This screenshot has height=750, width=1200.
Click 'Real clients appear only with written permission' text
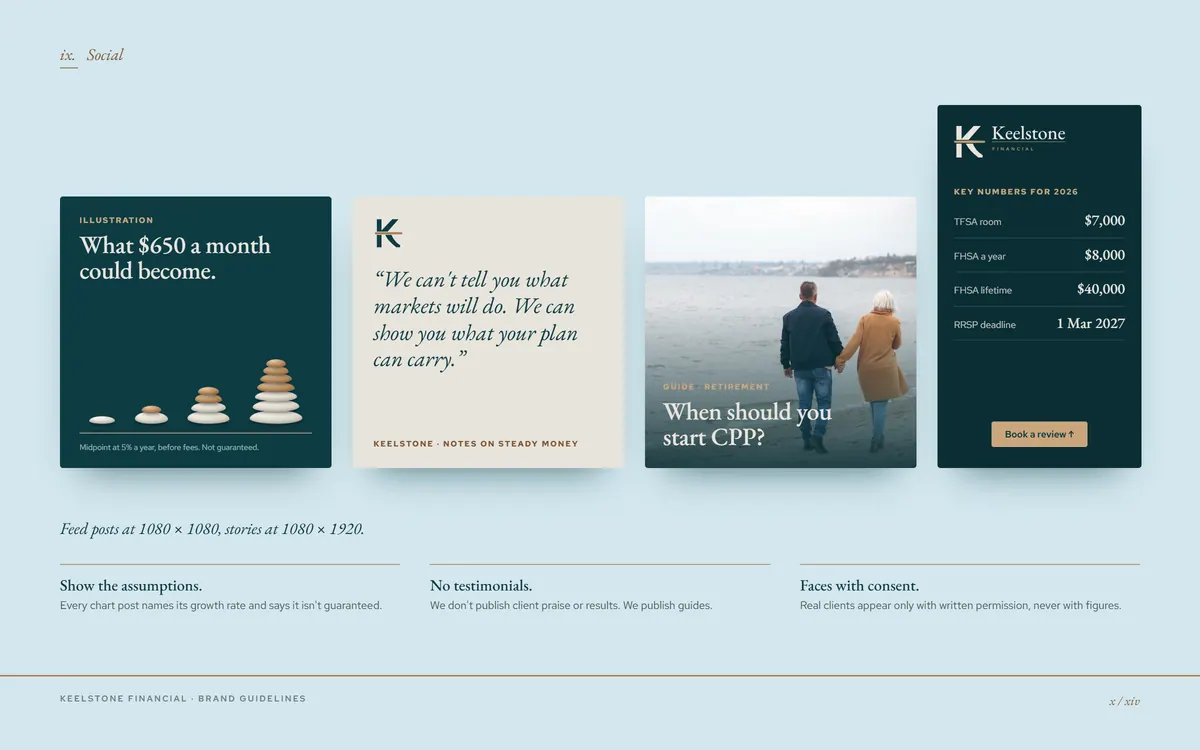960,605
